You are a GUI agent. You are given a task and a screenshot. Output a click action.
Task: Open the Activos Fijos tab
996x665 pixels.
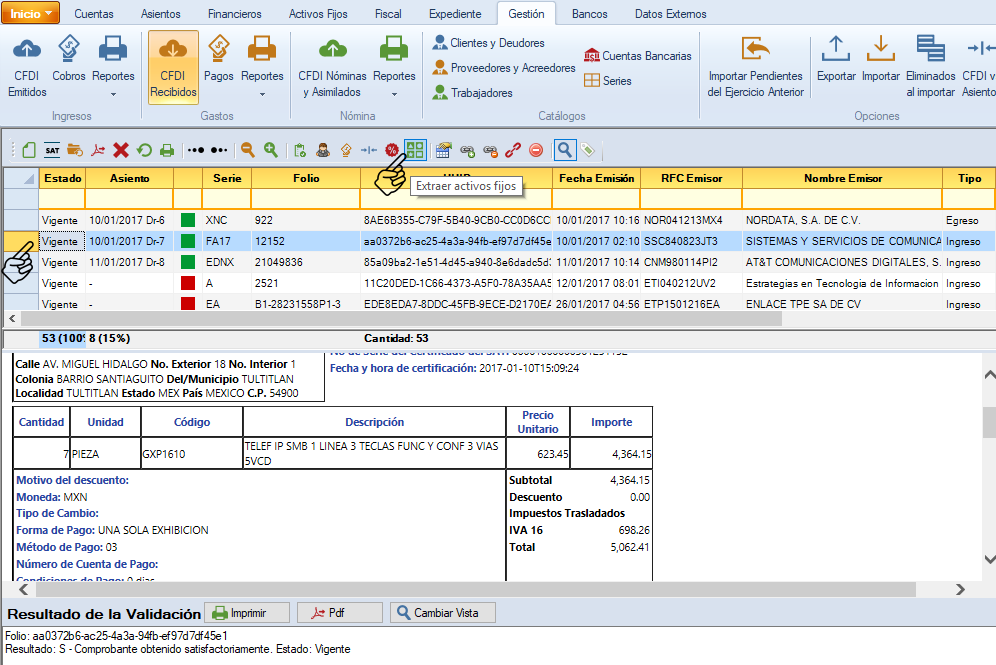click(318, 14)
